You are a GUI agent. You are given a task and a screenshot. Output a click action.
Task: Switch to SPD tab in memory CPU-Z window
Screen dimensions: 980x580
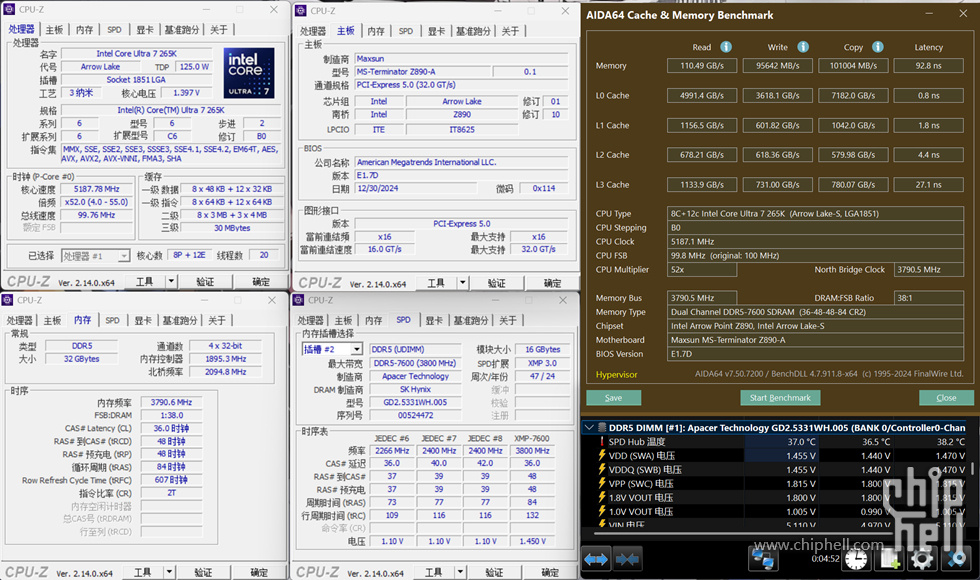pyautogui.click(x=112, y=320)
